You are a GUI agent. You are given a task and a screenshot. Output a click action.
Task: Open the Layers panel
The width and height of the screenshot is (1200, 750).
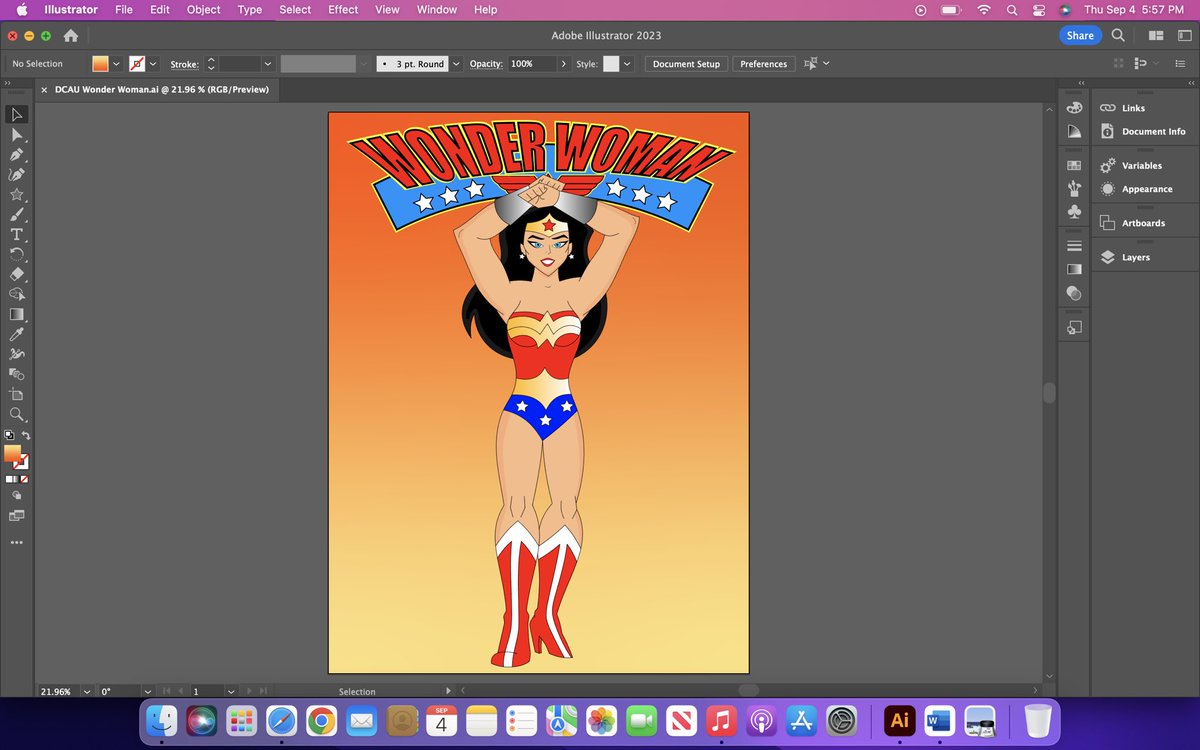(1135, 257)
